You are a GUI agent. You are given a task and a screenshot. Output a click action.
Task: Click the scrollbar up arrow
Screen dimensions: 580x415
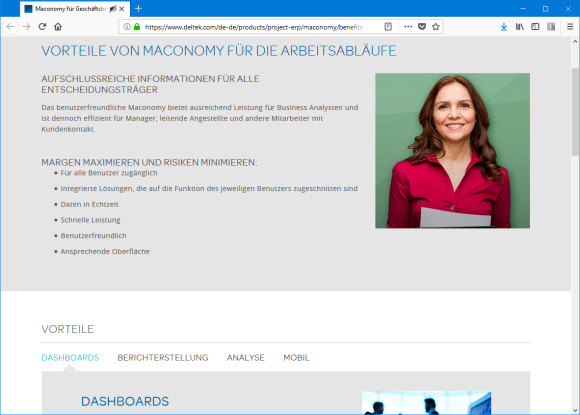pyautogui.click(x=575, y=40)
